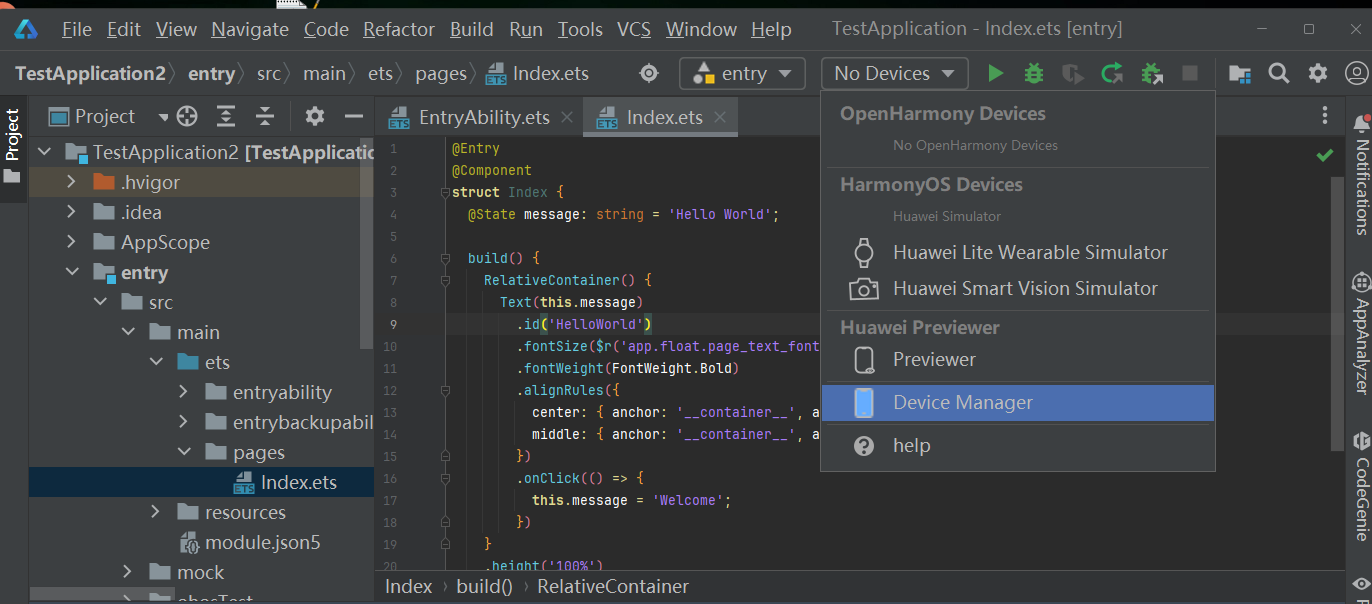The width and height of the screenshot is (1372, 604).
Task: Select module.json5 in project tree
Action: click(x=262, y=542)
